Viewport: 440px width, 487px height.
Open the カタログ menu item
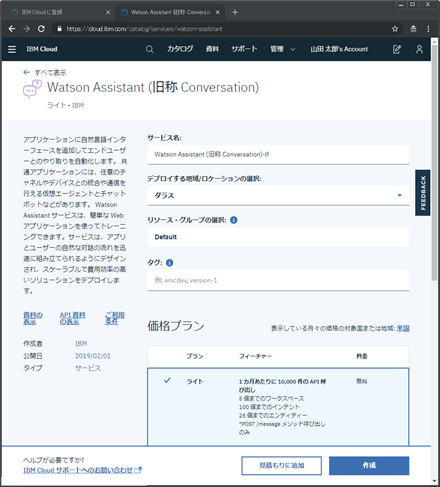180,49
